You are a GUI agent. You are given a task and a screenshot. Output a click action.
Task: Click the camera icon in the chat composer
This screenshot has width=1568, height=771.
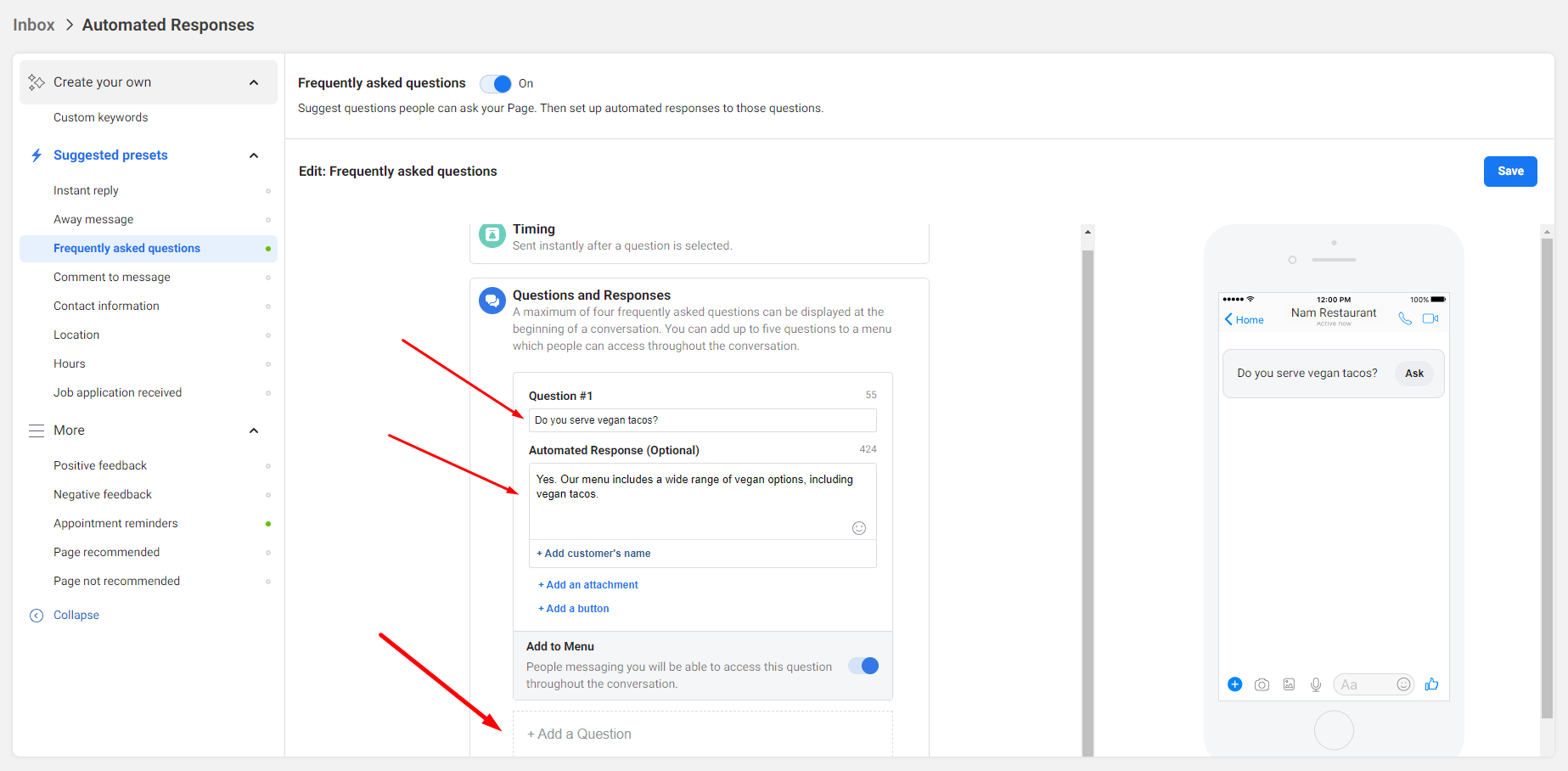coord(1262,684)
